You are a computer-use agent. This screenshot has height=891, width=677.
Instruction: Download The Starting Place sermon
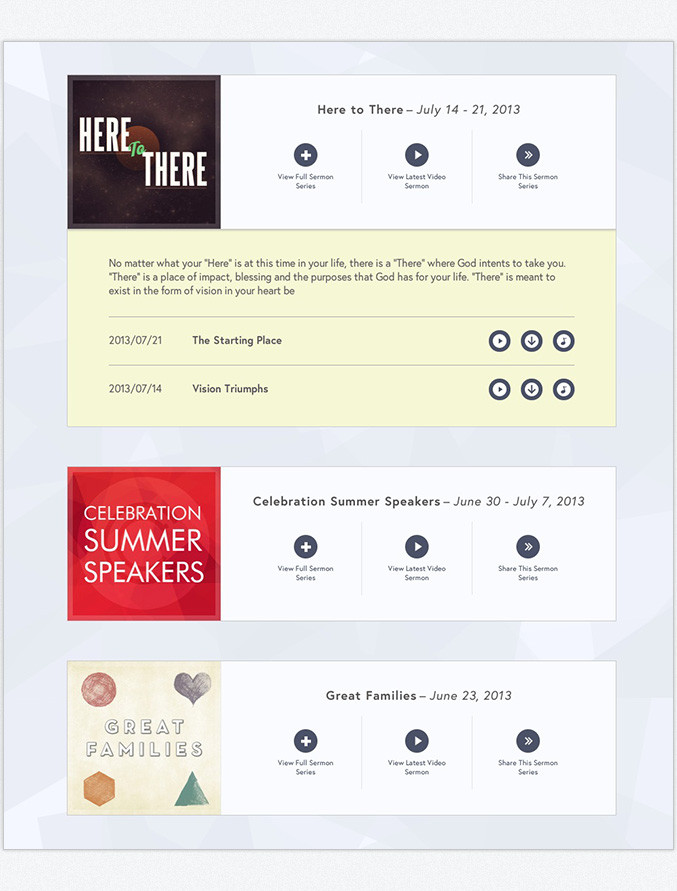click(x=531, y=341)
